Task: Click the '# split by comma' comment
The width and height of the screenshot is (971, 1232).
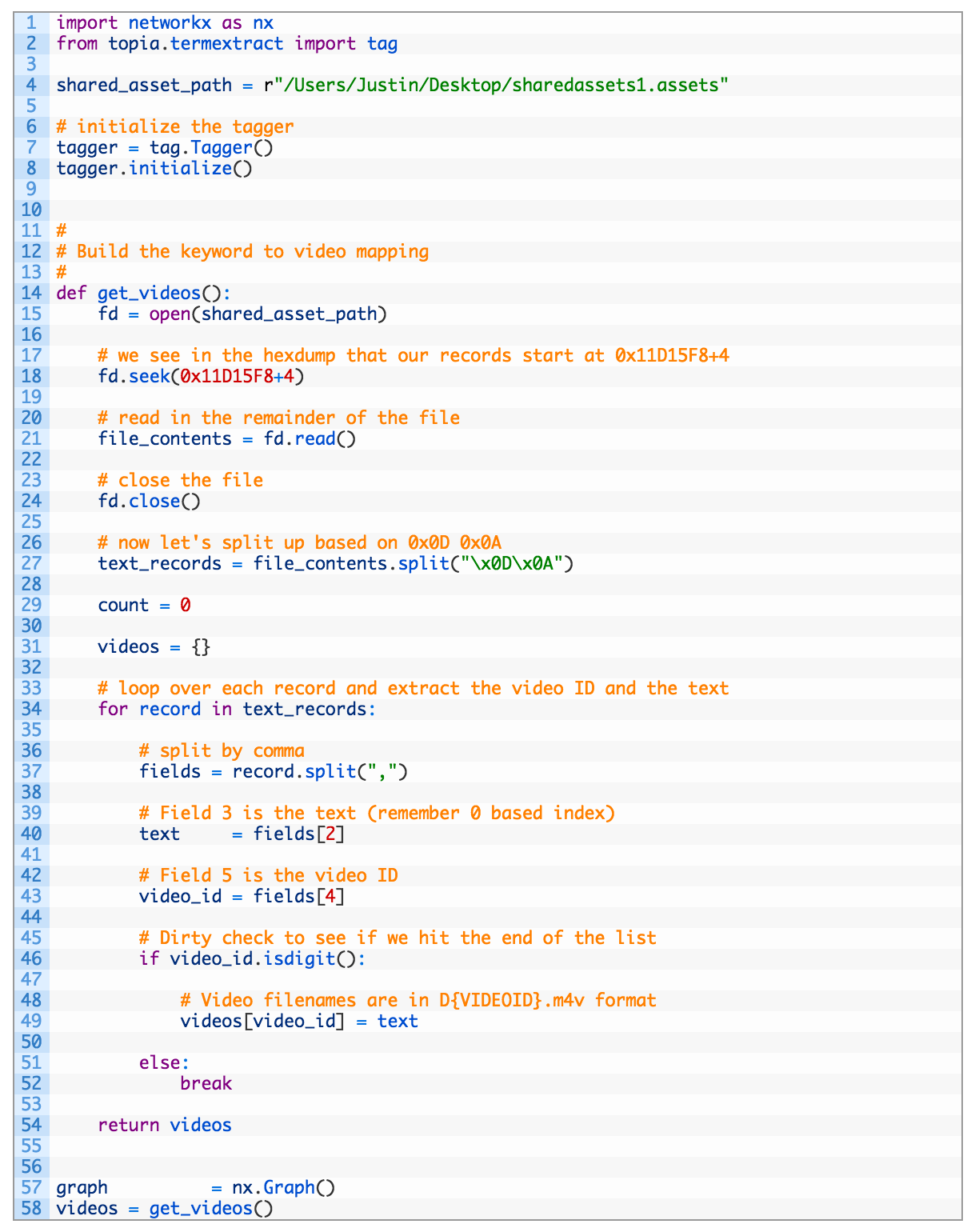Action: (222, 750)
